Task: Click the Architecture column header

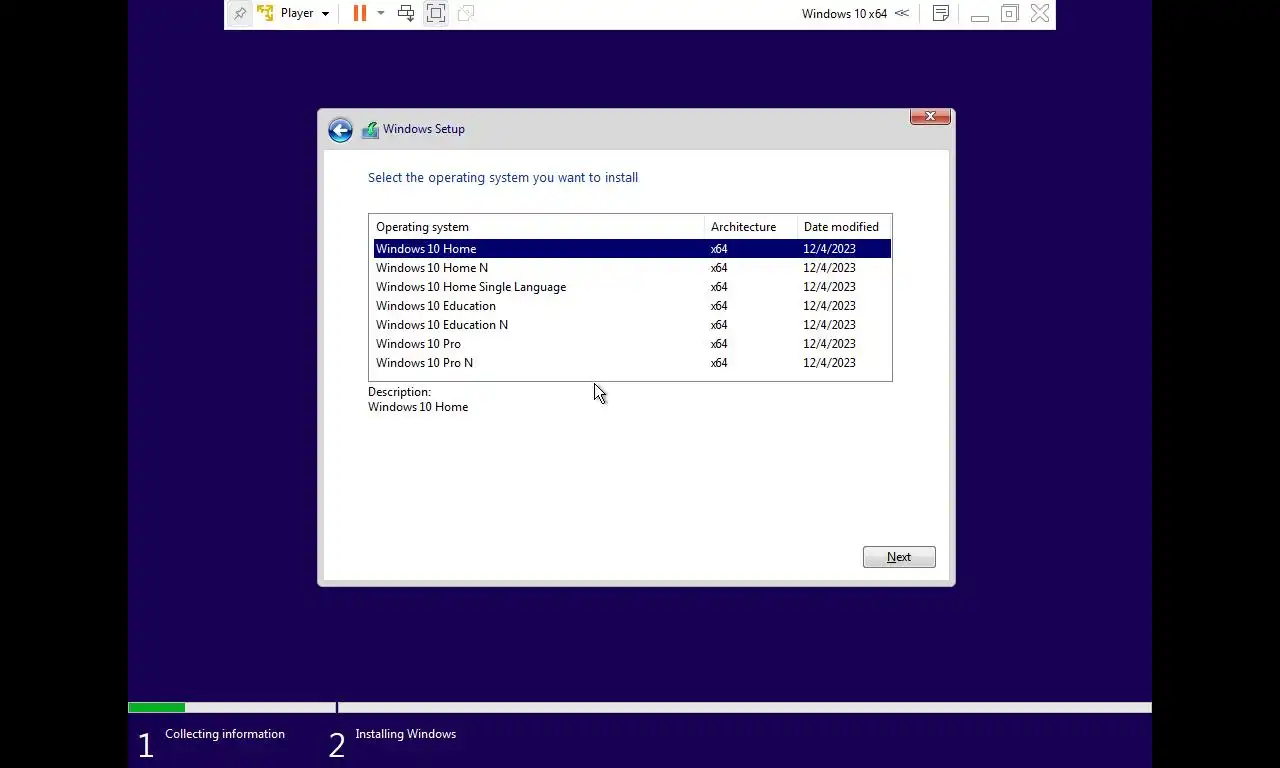Action: tap(751, 227)
